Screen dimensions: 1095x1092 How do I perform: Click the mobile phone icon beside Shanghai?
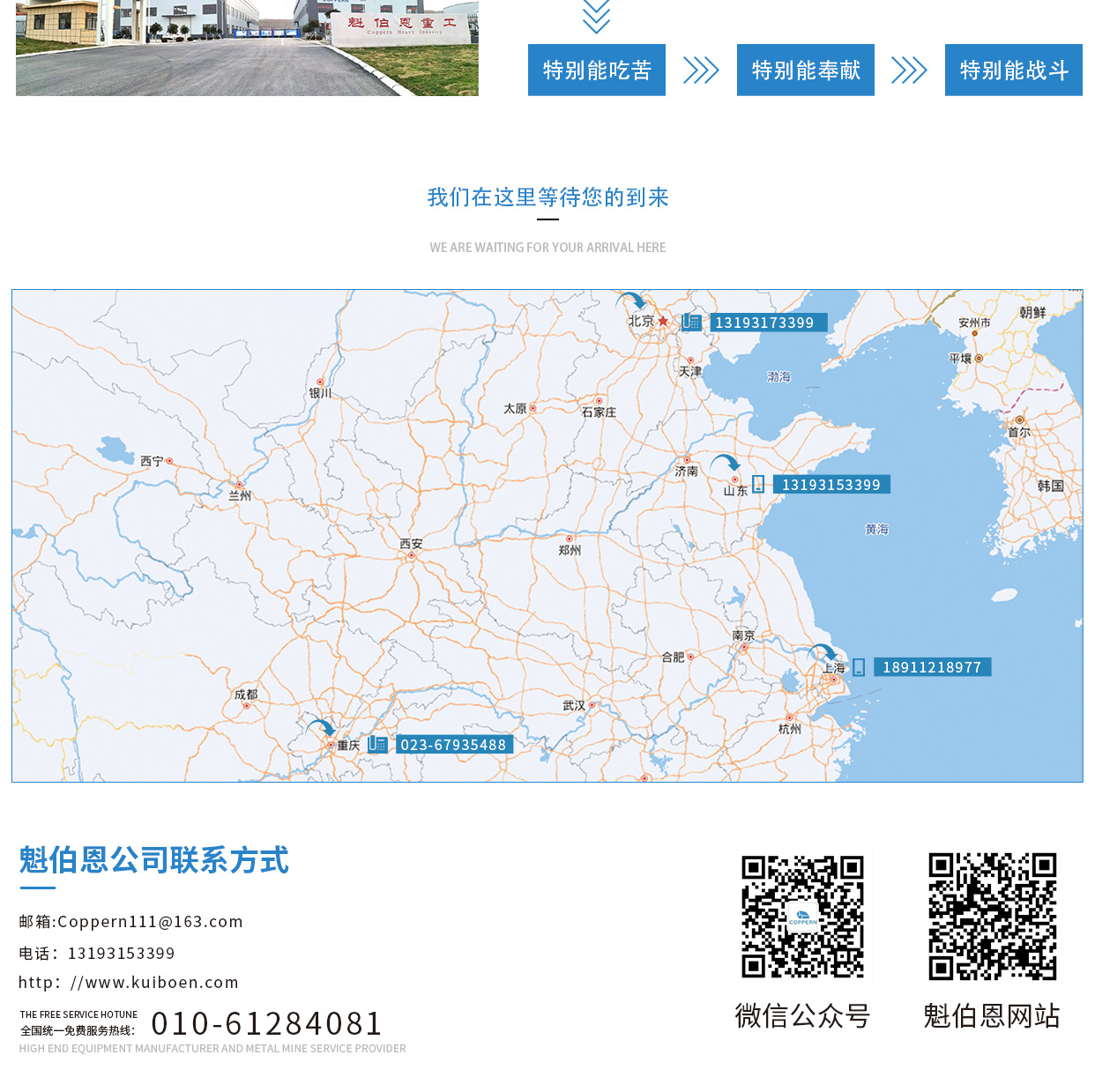coord(859,667)
